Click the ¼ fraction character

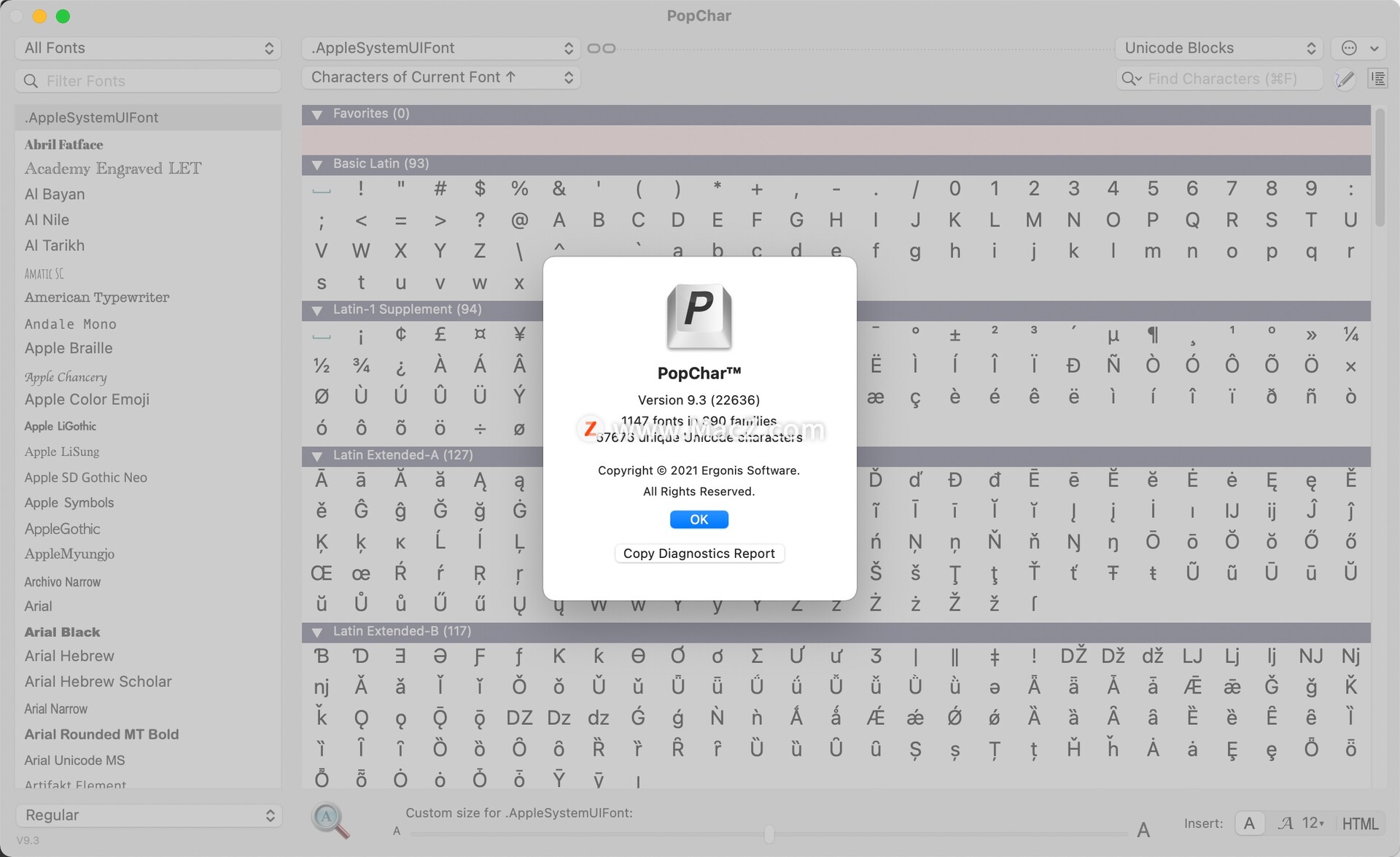point(1350,335)
